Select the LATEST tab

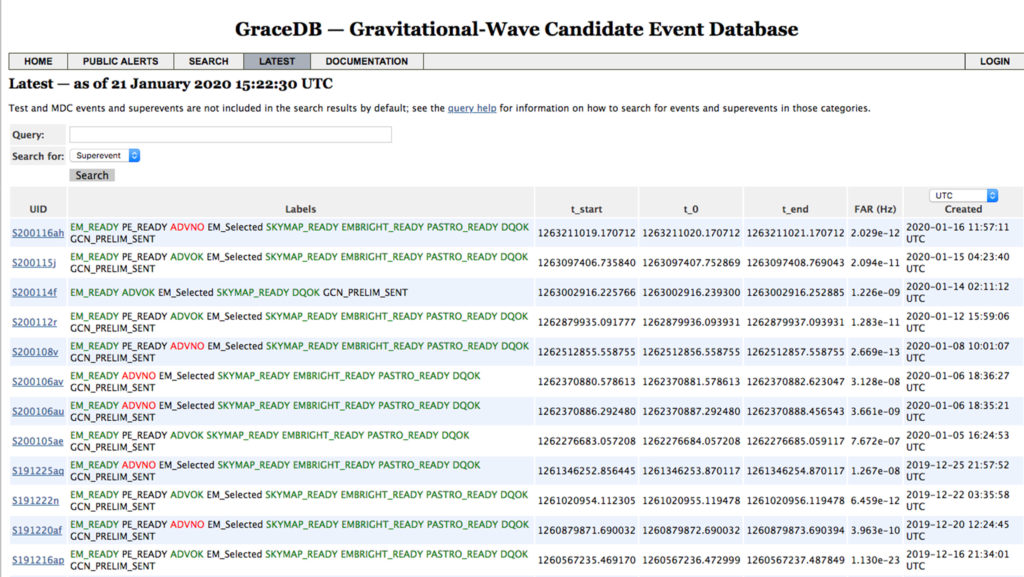tap(277, 61)
